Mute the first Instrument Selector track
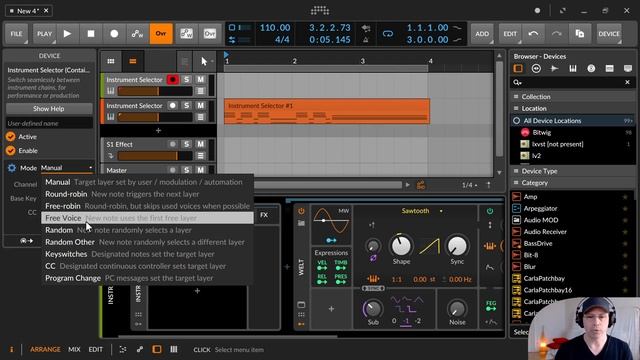 (200, 80)
